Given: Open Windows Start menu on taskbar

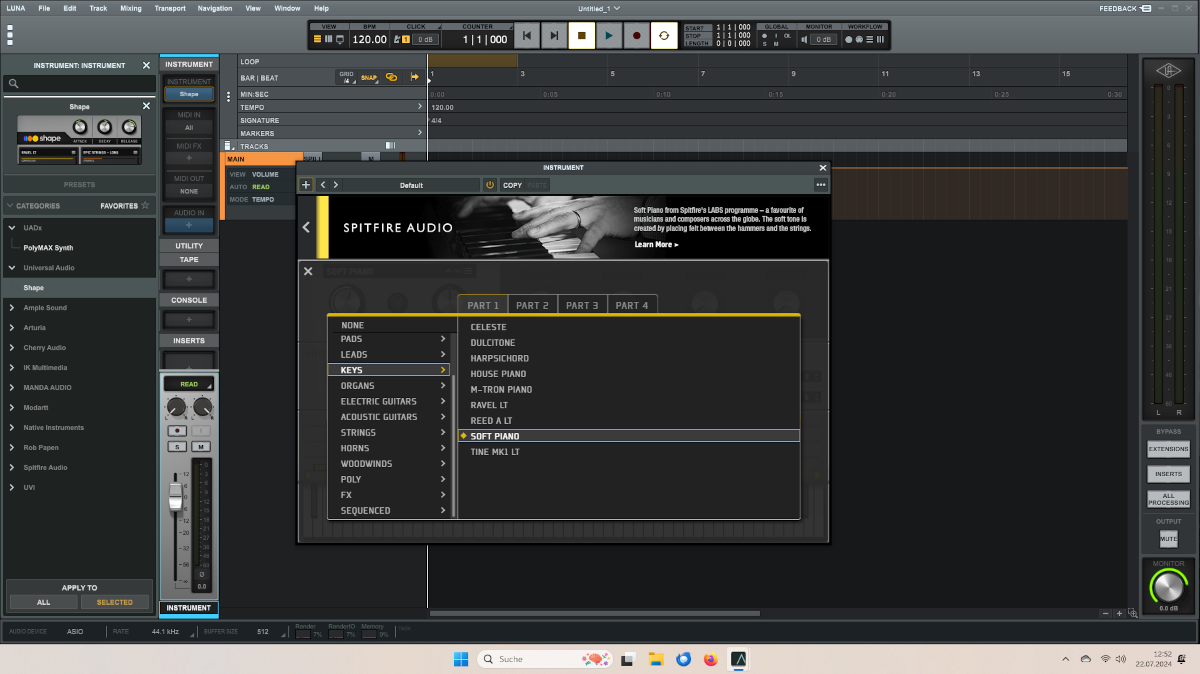Looking at the screenshot, I should click(x=461, y=659).
